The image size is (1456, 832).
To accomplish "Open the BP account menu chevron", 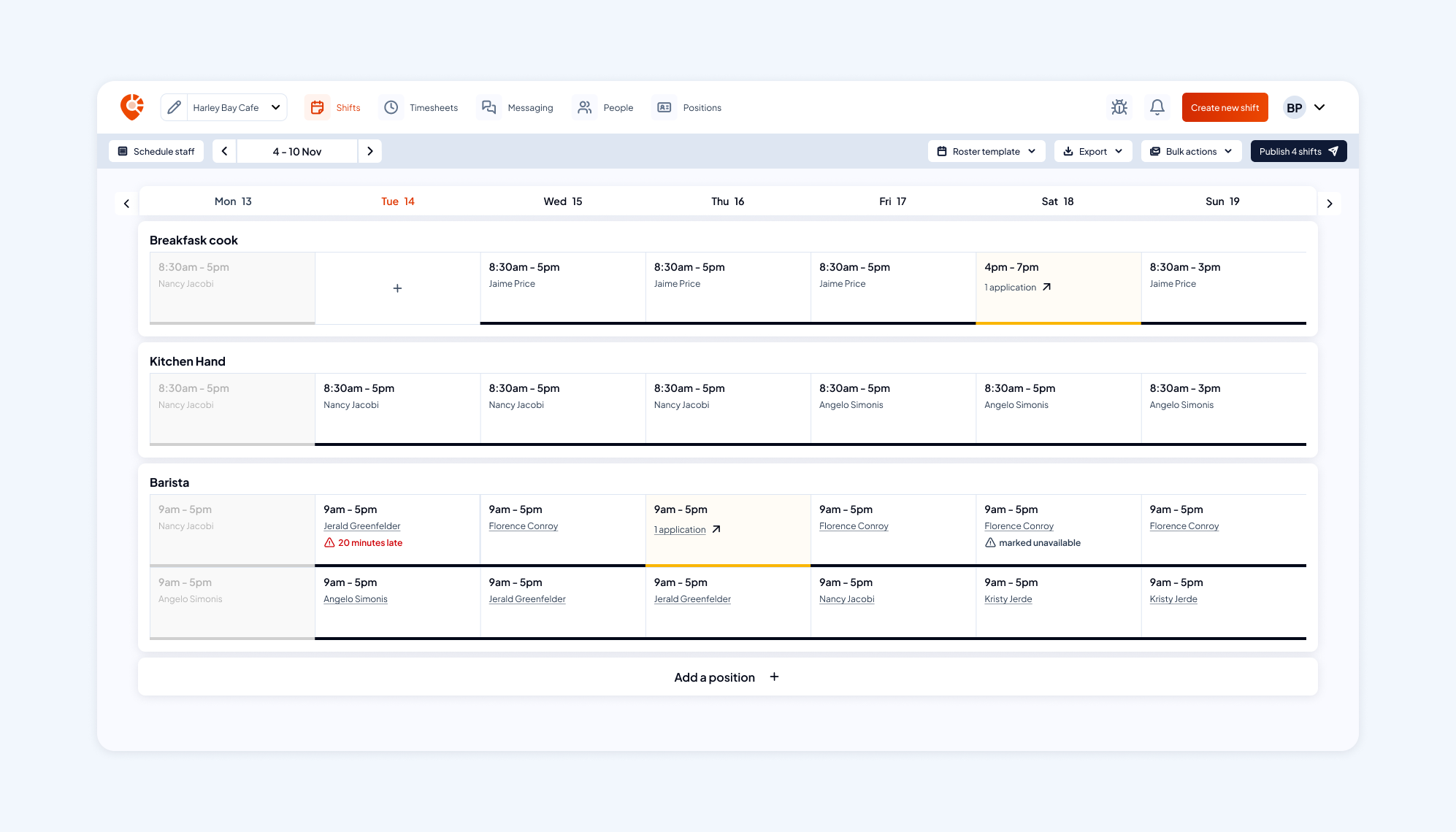I will point(1319,107).
